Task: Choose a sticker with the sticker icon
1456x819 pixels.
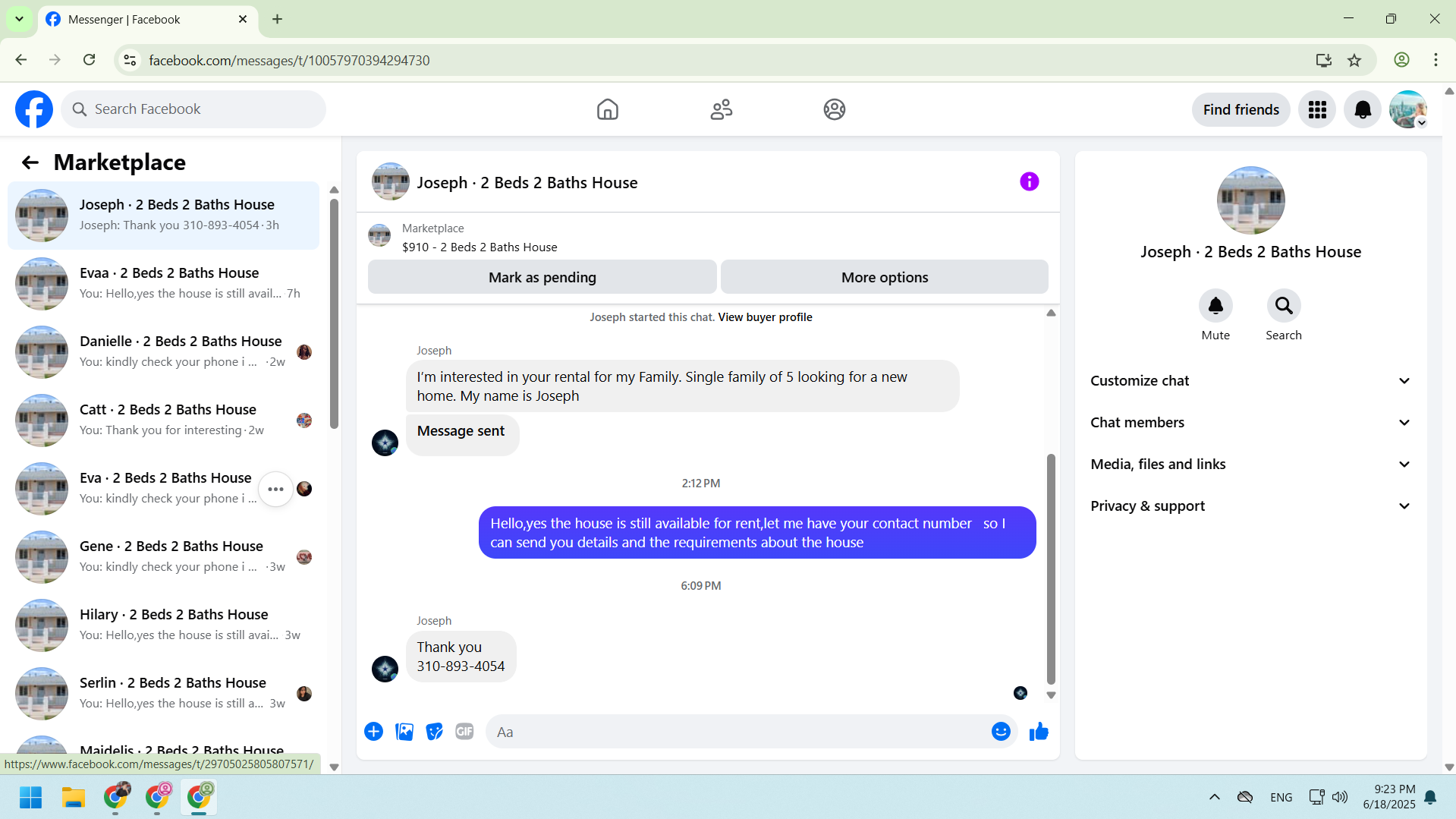Action: click(435, 732)
